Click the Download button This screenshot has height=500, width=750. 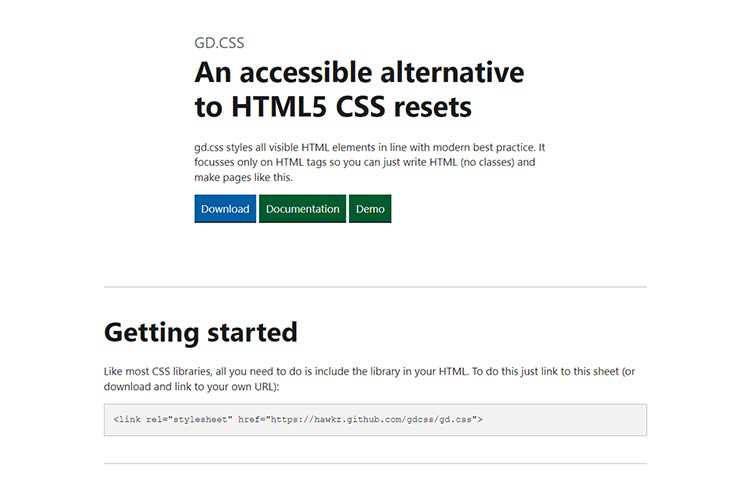tap(225, 209)
